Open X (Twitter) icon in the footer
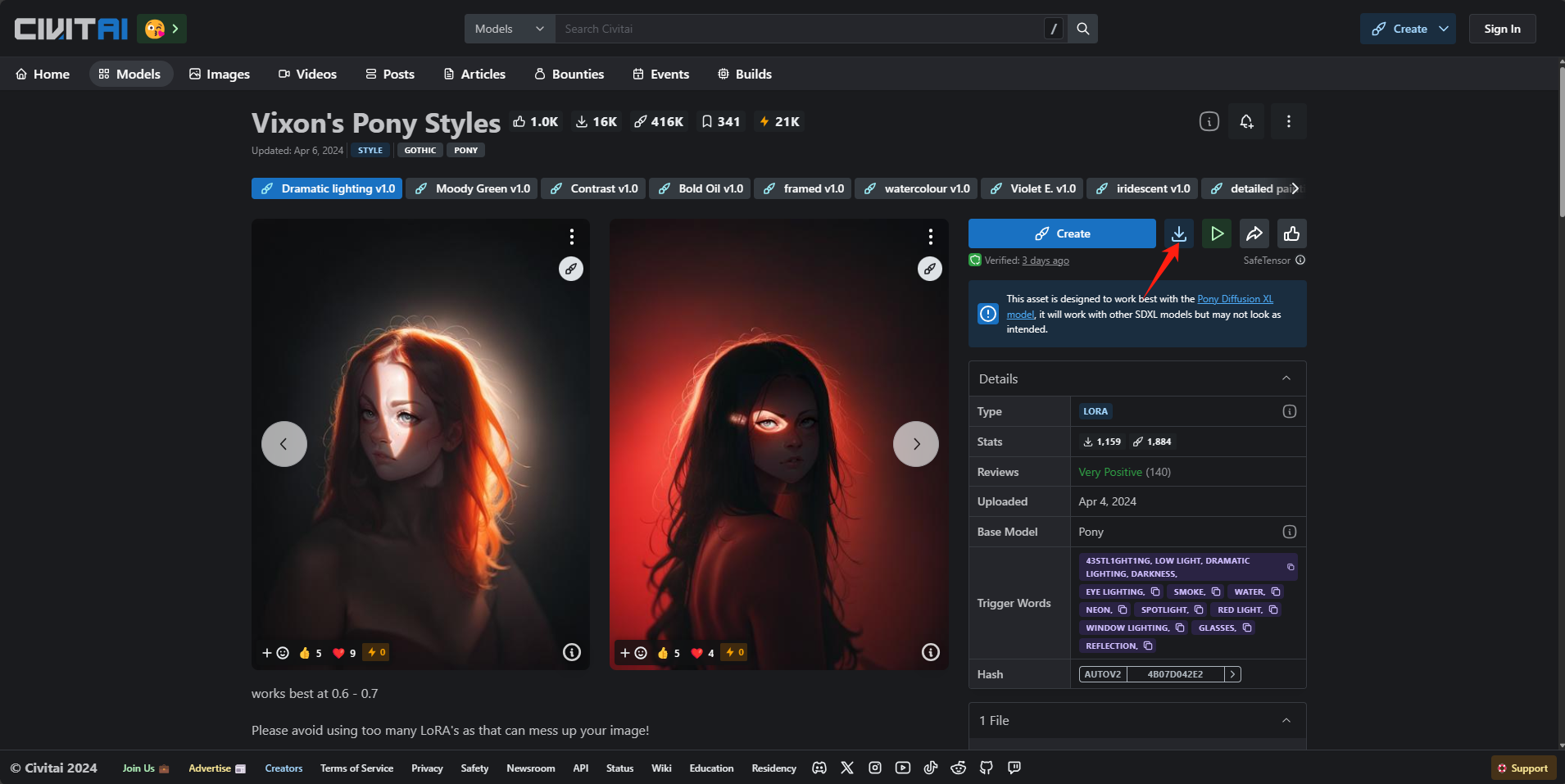 [x=847, y=768]
